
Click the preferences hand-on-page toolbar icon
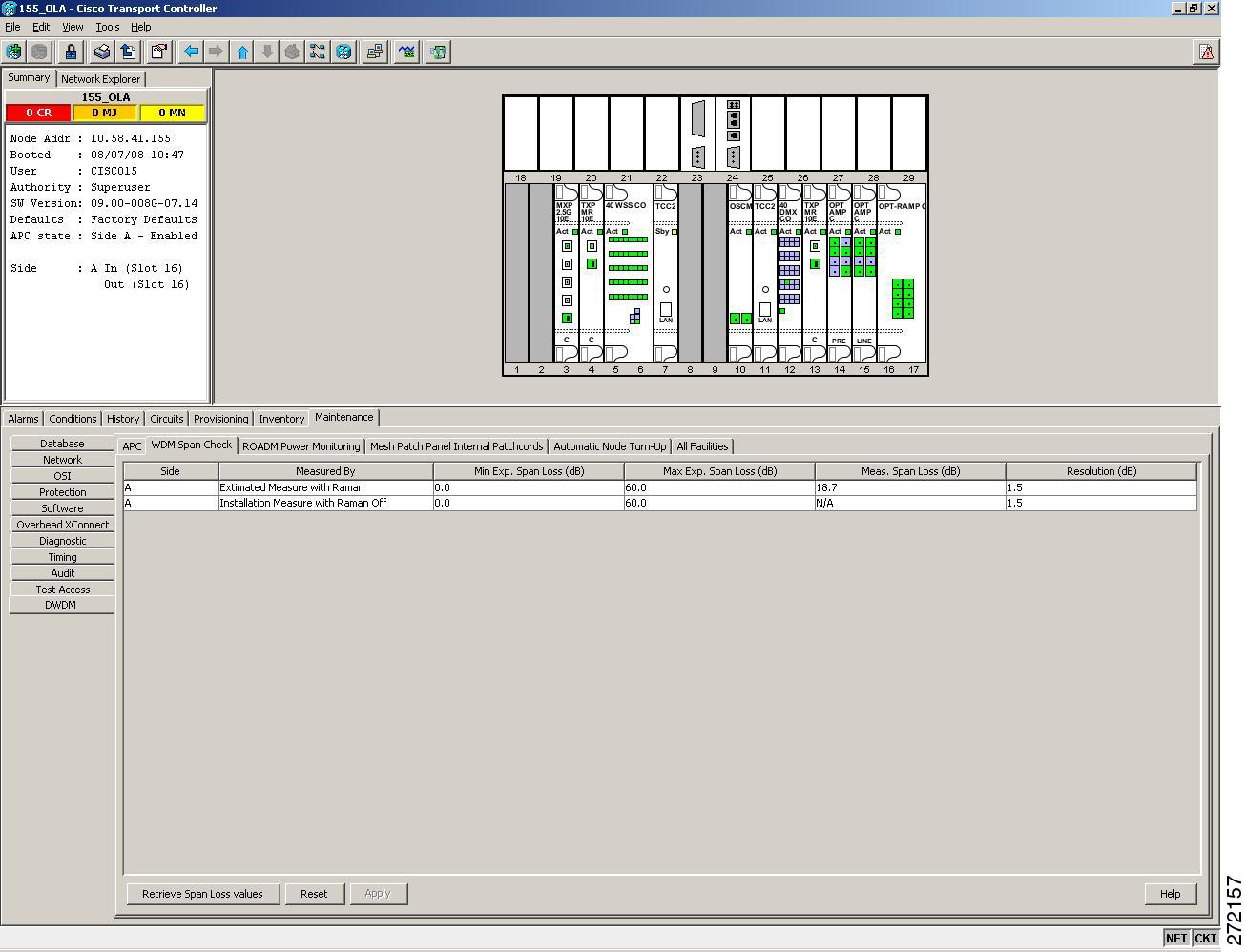pyautogui.click(x=159, y=52)
